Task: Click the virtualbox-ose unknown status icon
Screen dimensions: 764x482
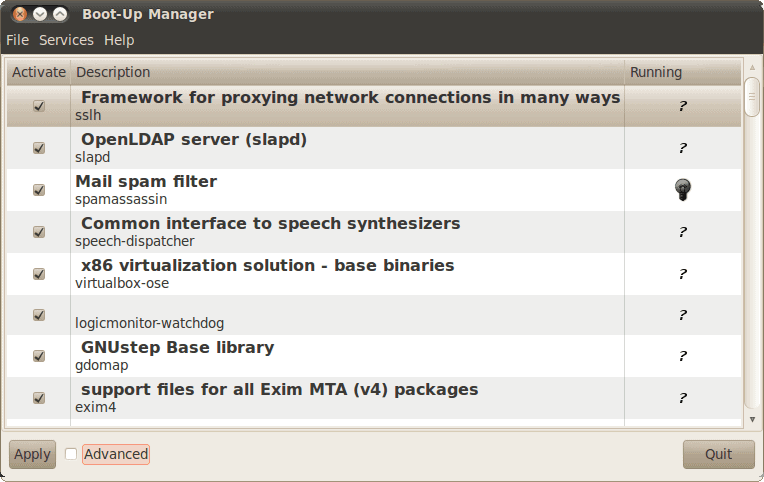Action: [x=682, y=274]
